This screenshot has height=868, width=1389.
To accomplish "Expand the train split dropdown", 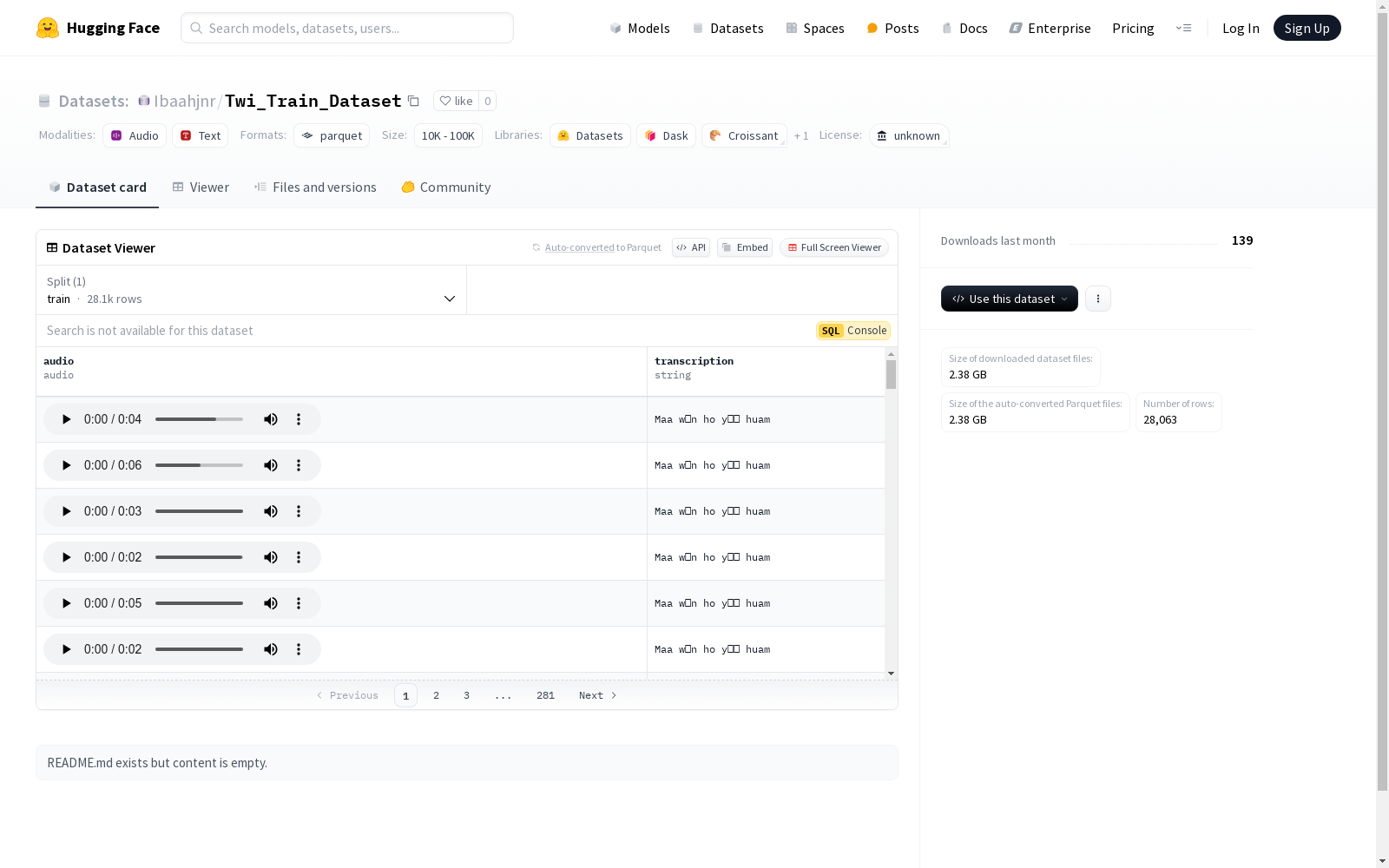I will [251, 290].
